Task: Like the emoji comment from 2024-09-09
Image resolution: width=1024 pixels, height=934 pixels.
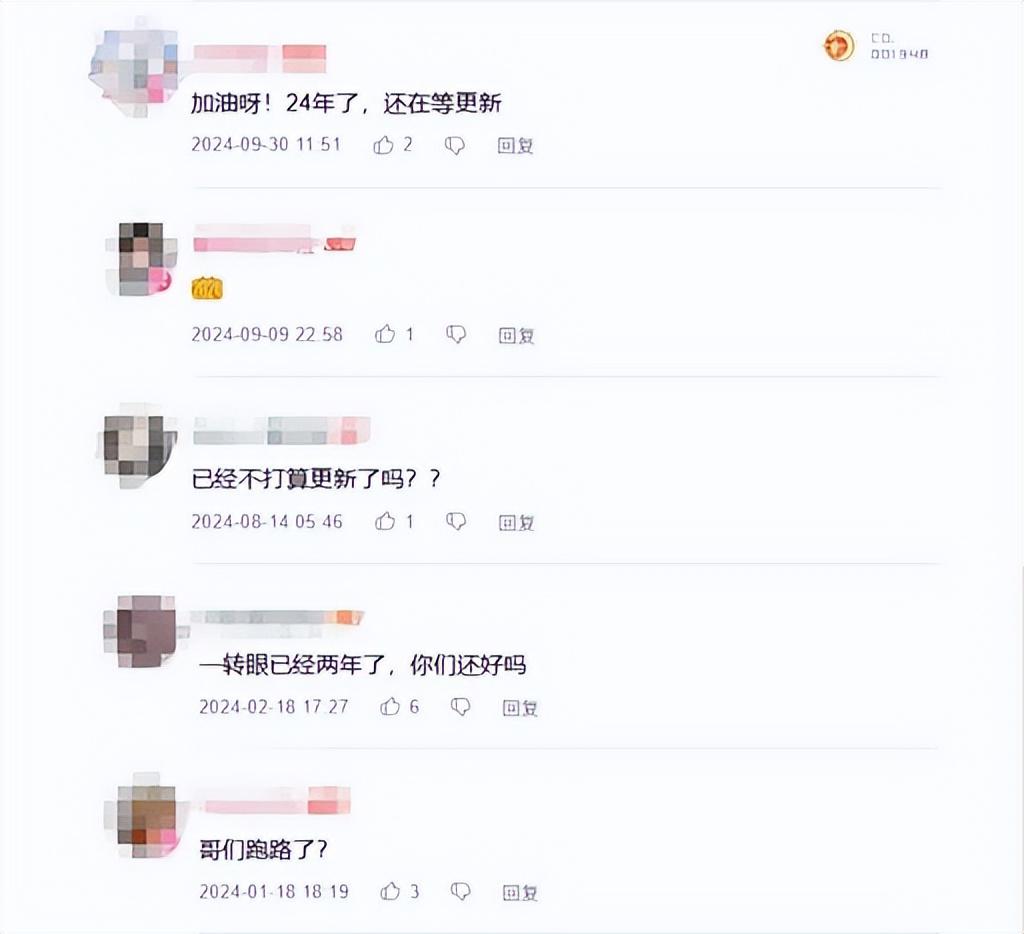Action: 385,334
